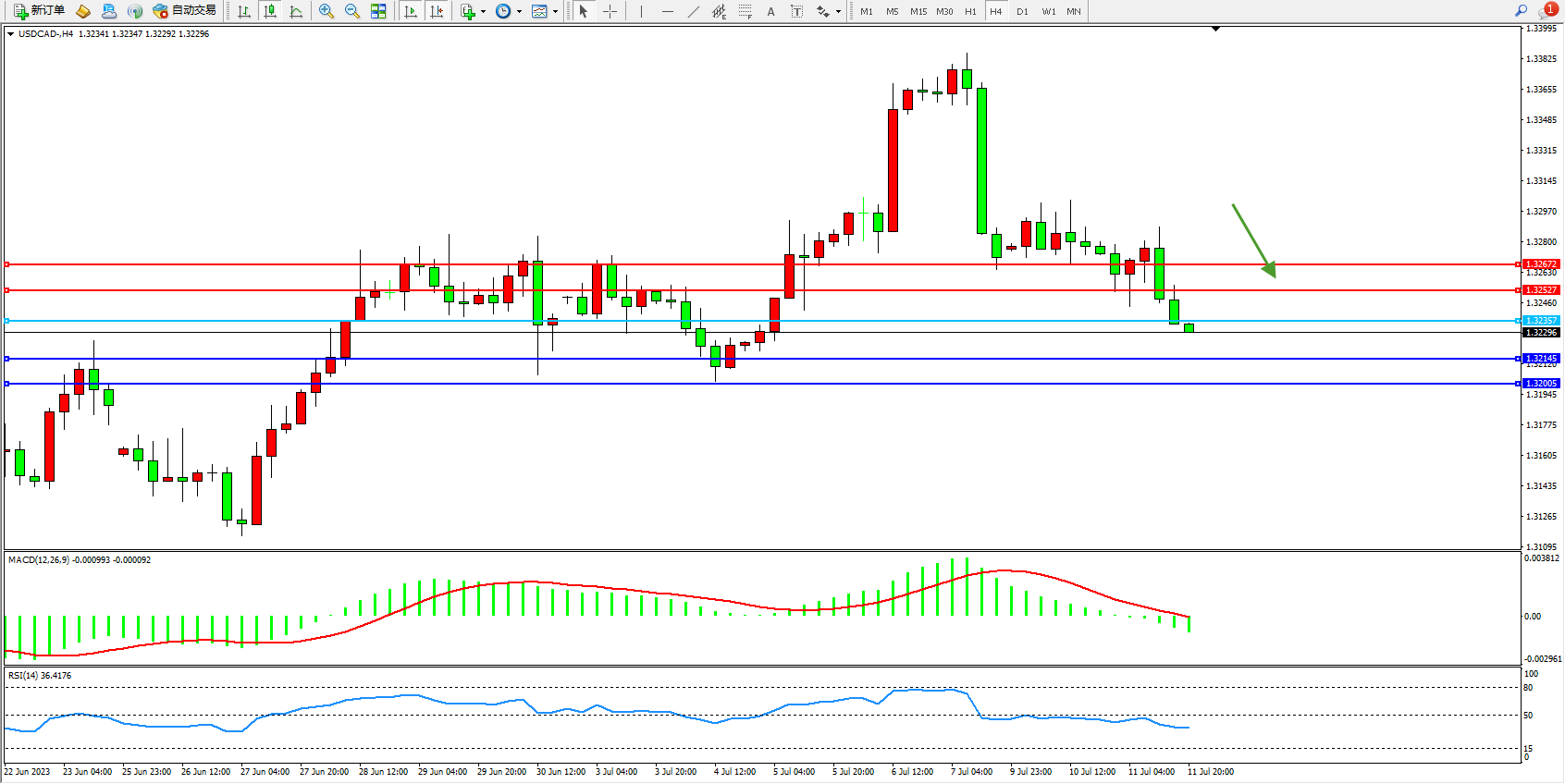The image size is (1565, 784).
Task: Expand the periodicity clock dropdown arrow
Action: click(x=519, y=12)
